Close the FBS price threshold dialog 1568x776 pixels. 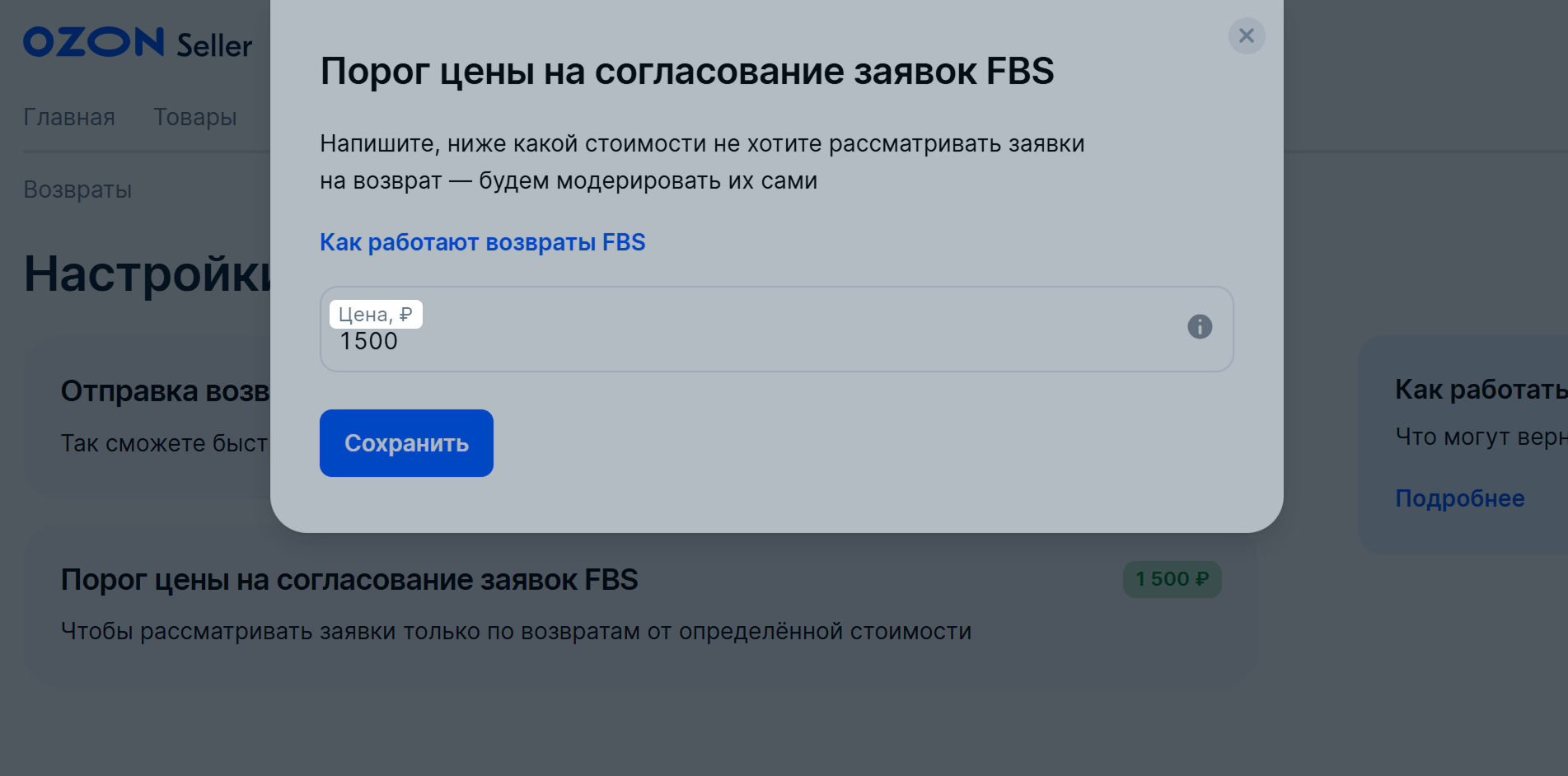[x=1247, y=35]
